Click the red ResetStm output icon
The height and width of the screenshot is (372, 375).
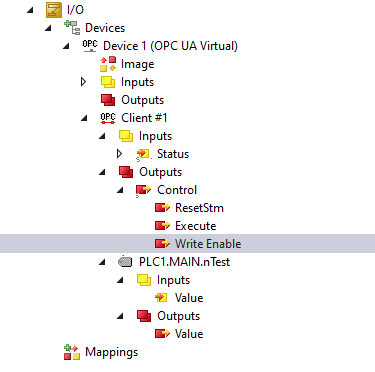[x=162, y=208]
